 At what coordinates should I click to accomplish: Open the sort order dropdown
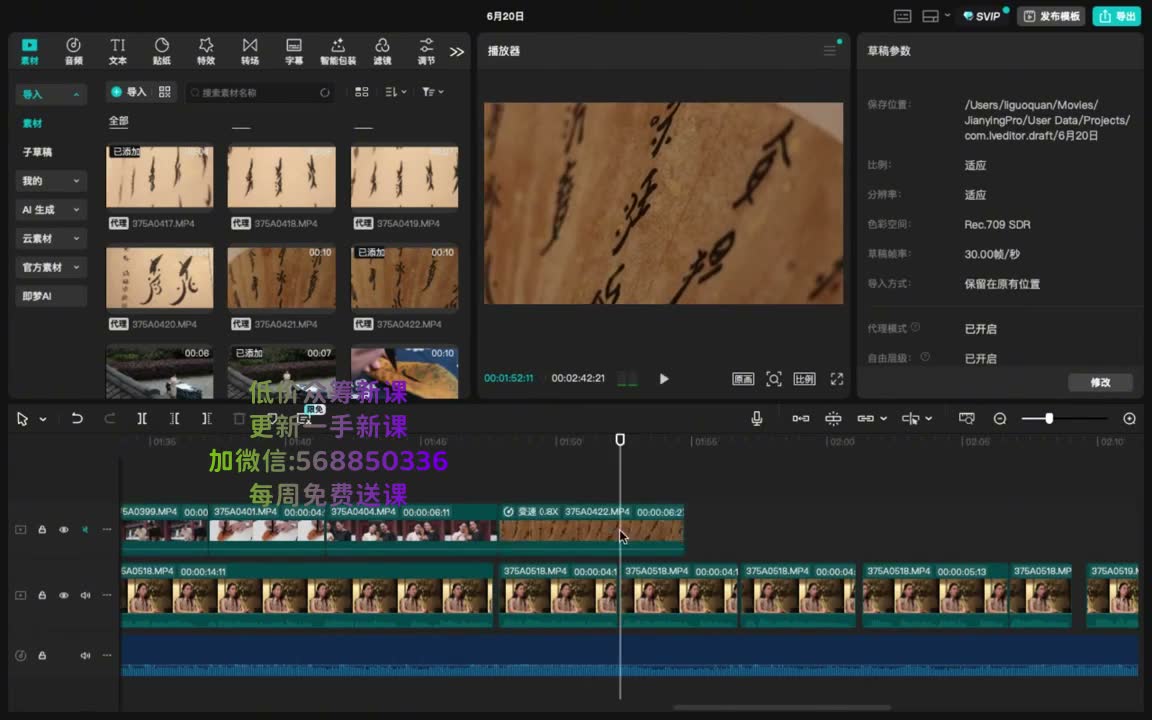(x=395, y=92)
